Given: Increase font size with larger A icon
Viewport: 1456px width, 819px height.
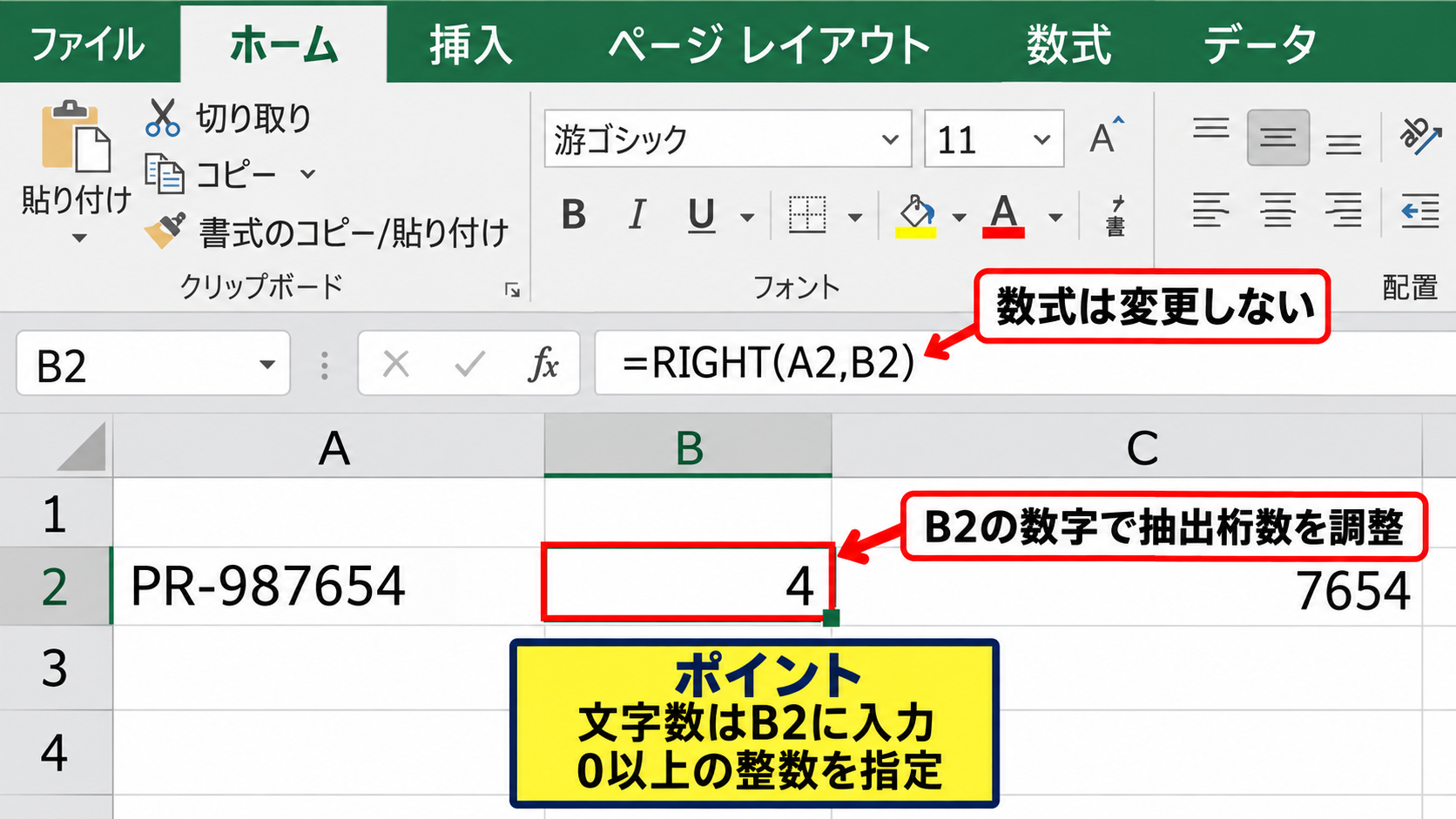Looking at the screenshot, I should point(1107,136).
